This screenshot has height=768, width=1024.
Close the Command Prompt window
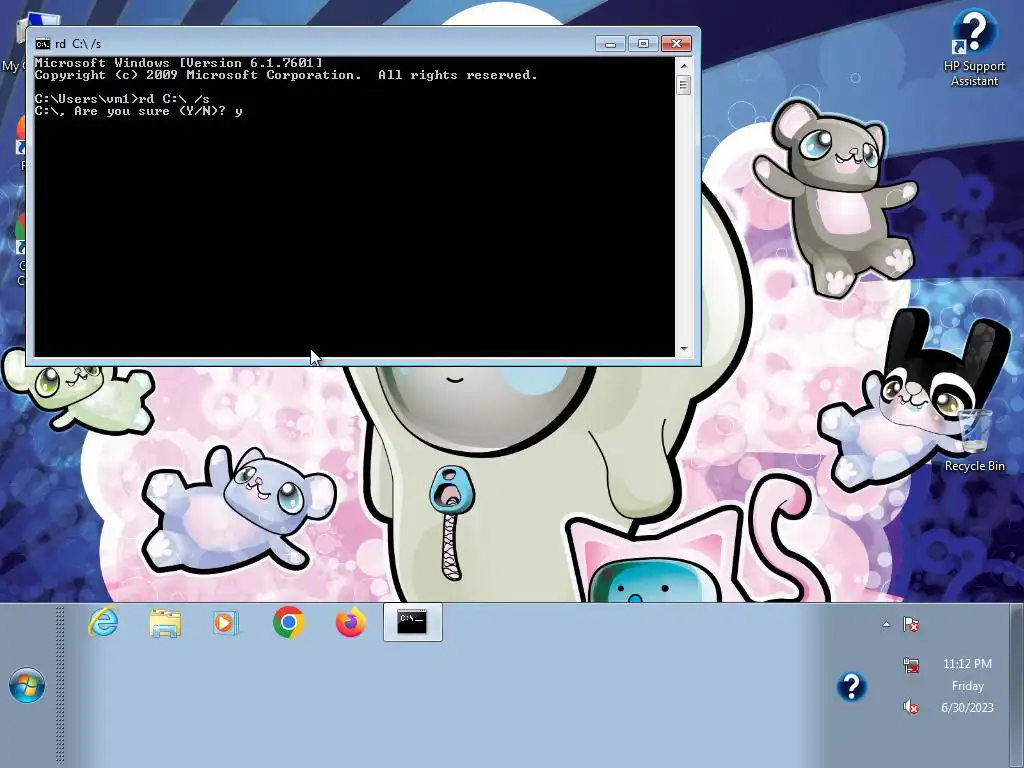point(677,44)
